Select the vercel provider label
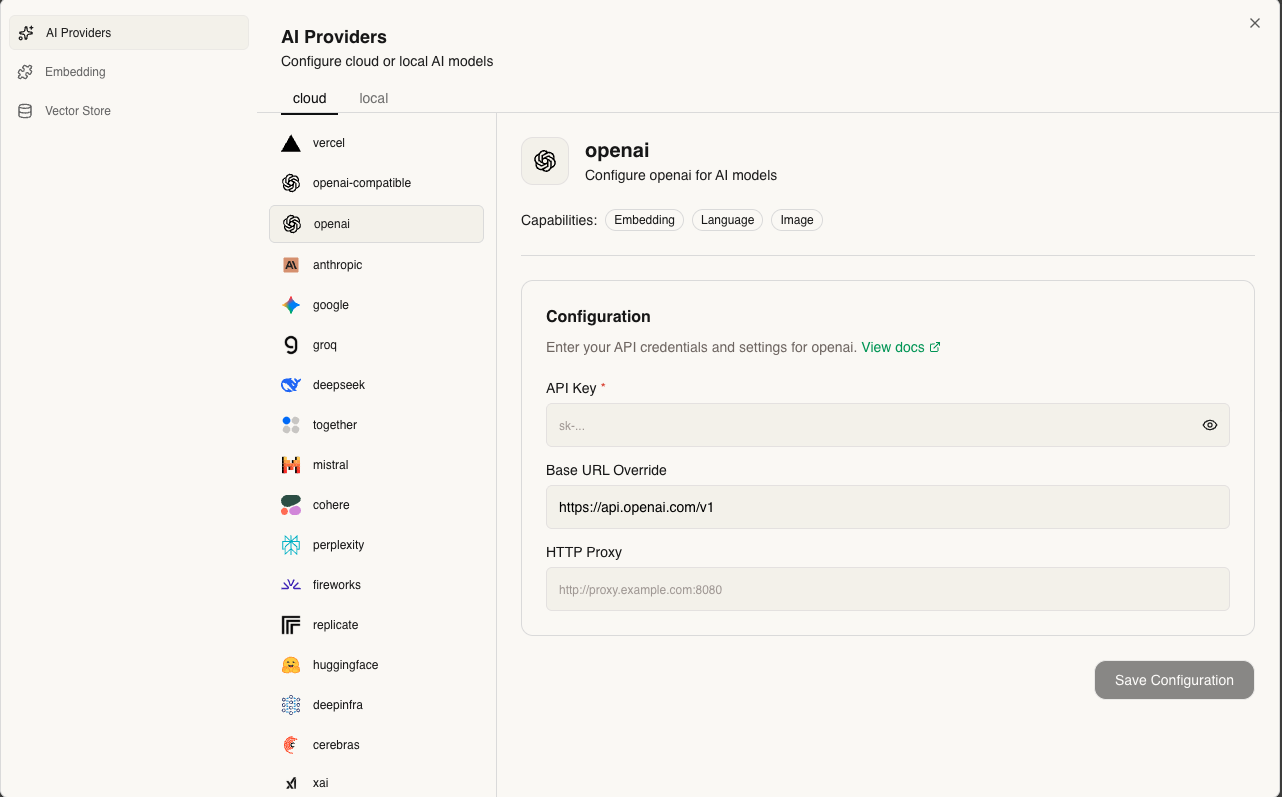The height and width of the screenshot is (797, 1282). [x=329, y=143]
